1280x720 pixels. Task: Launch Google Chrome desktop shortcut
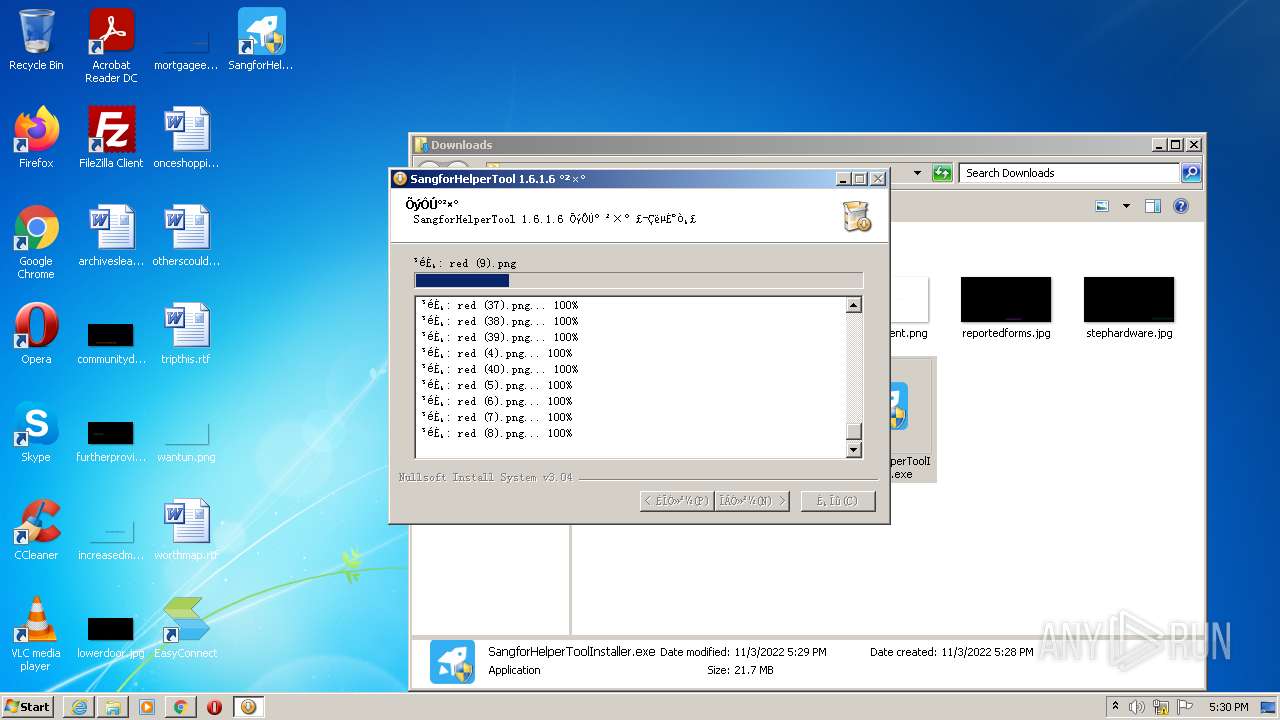[x=36, y=242]
